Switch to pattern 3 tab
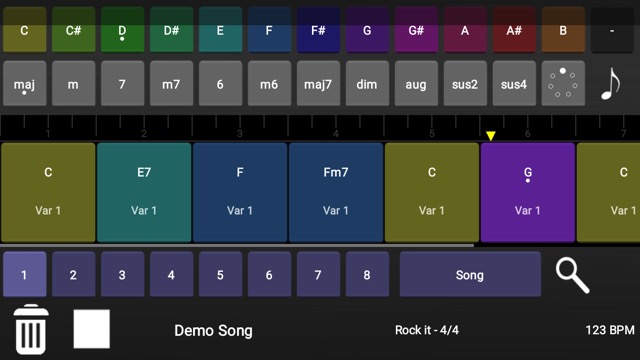This screenshot has height=360, width=640. [122, 274]
